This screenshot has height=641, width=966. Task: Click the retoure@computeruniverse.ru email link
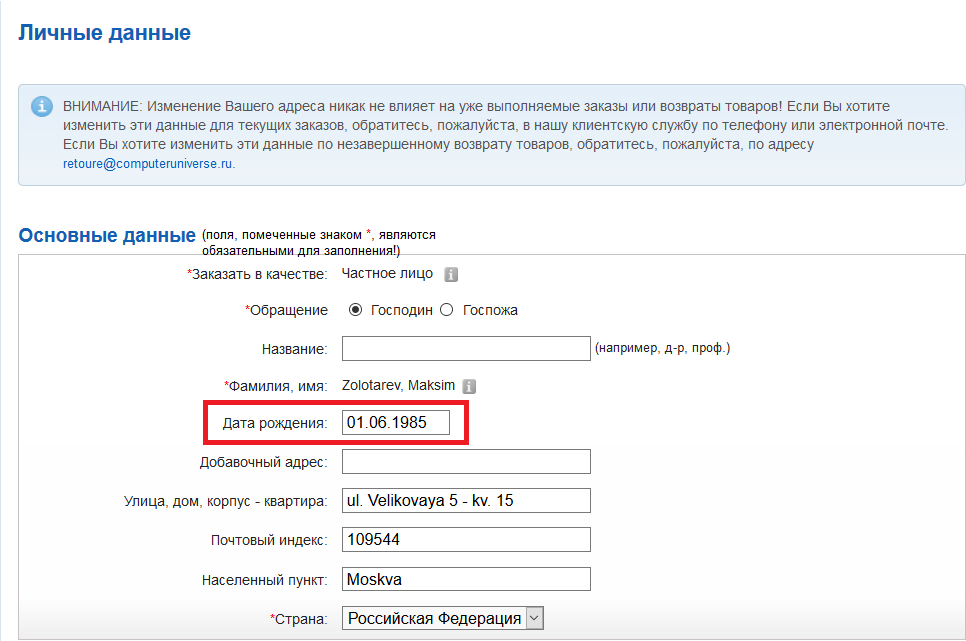pos(148,164)
